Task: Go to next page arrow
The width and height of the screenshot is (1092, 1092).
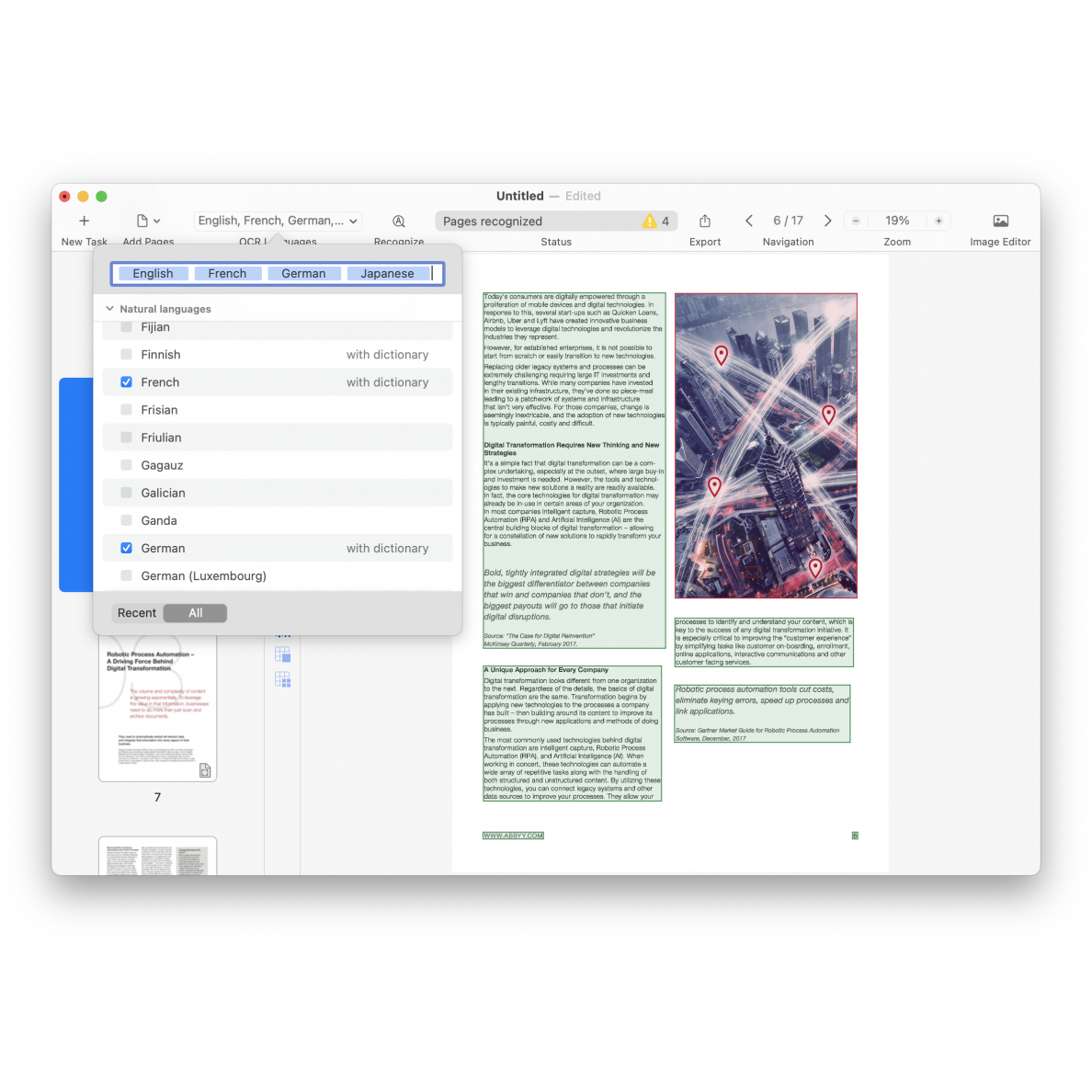Action: point(827,221)
